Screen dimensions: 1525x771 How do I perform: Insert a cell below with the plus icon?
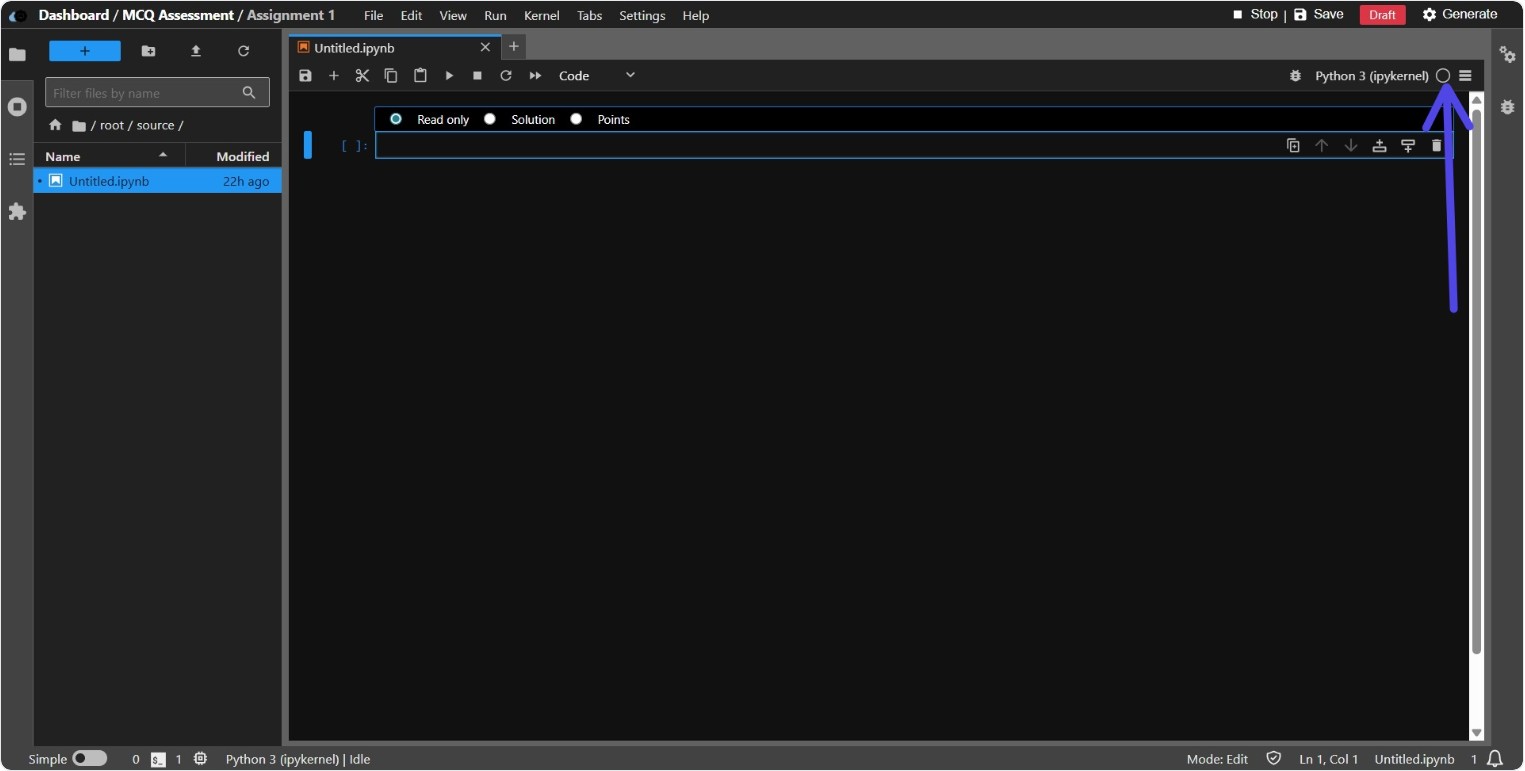(334, 75)
